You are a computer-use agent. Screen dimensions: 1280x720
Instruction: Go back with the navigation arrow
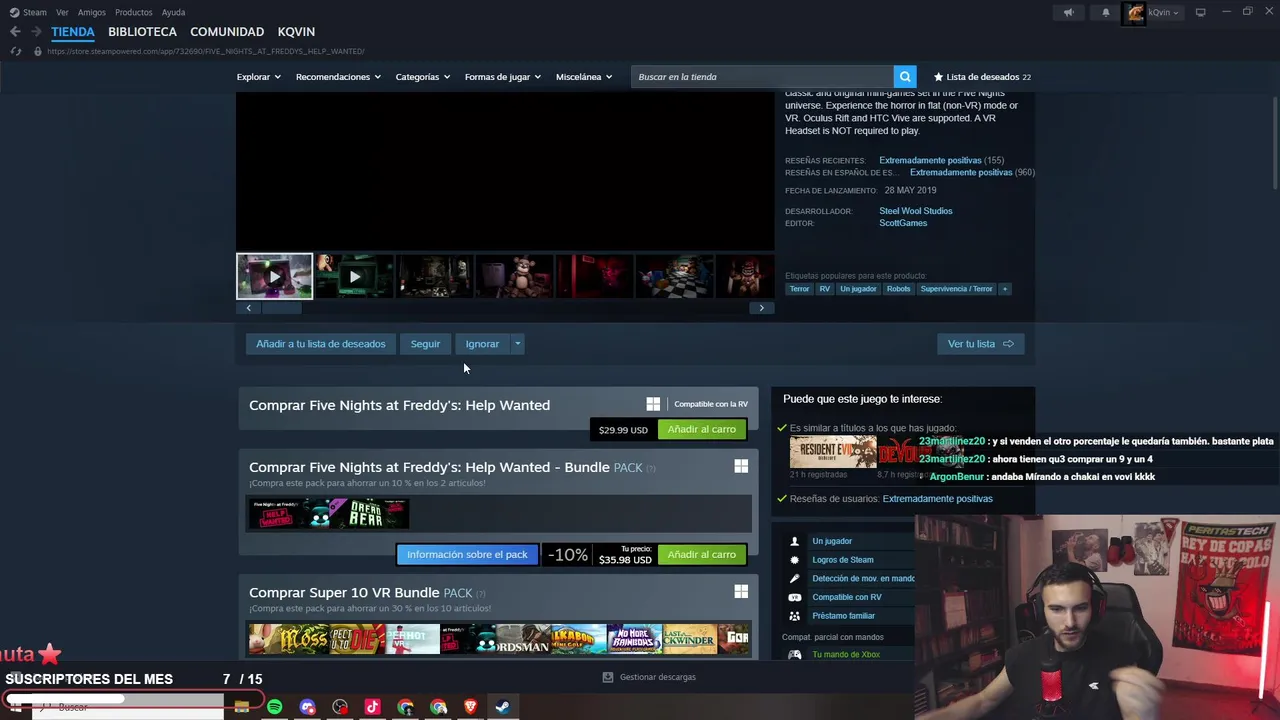(x=15, y=32)
